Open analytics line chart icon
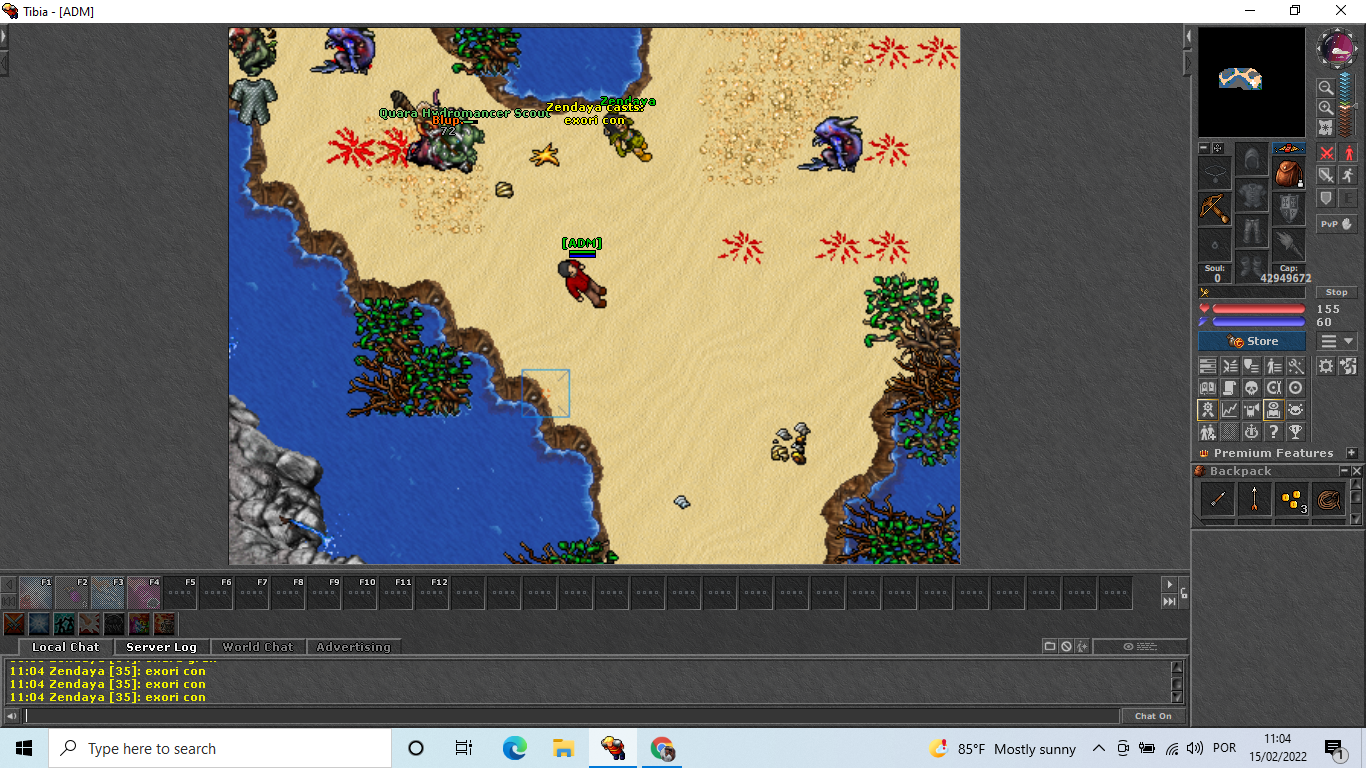The width and height of the screenshot is (1366, 768). pos(1230,410)
